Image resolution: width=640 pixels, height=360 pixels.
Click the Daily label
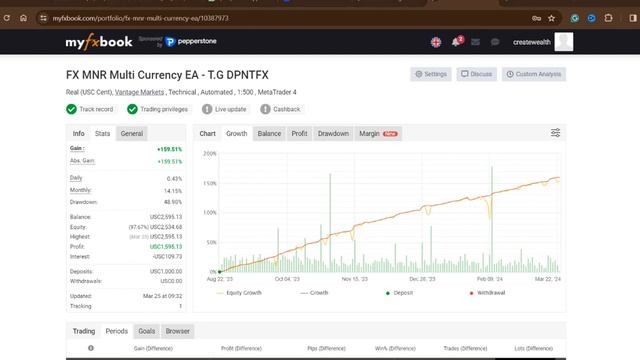click(76, 178)
